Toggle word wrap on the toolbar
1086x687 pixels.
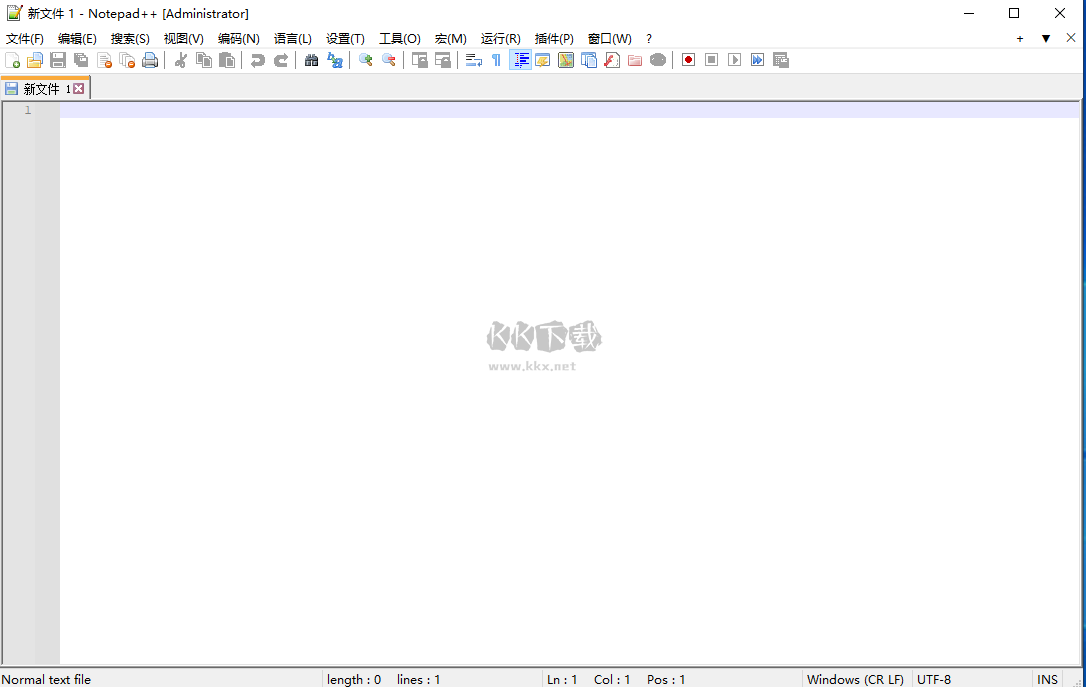point(473,60)
